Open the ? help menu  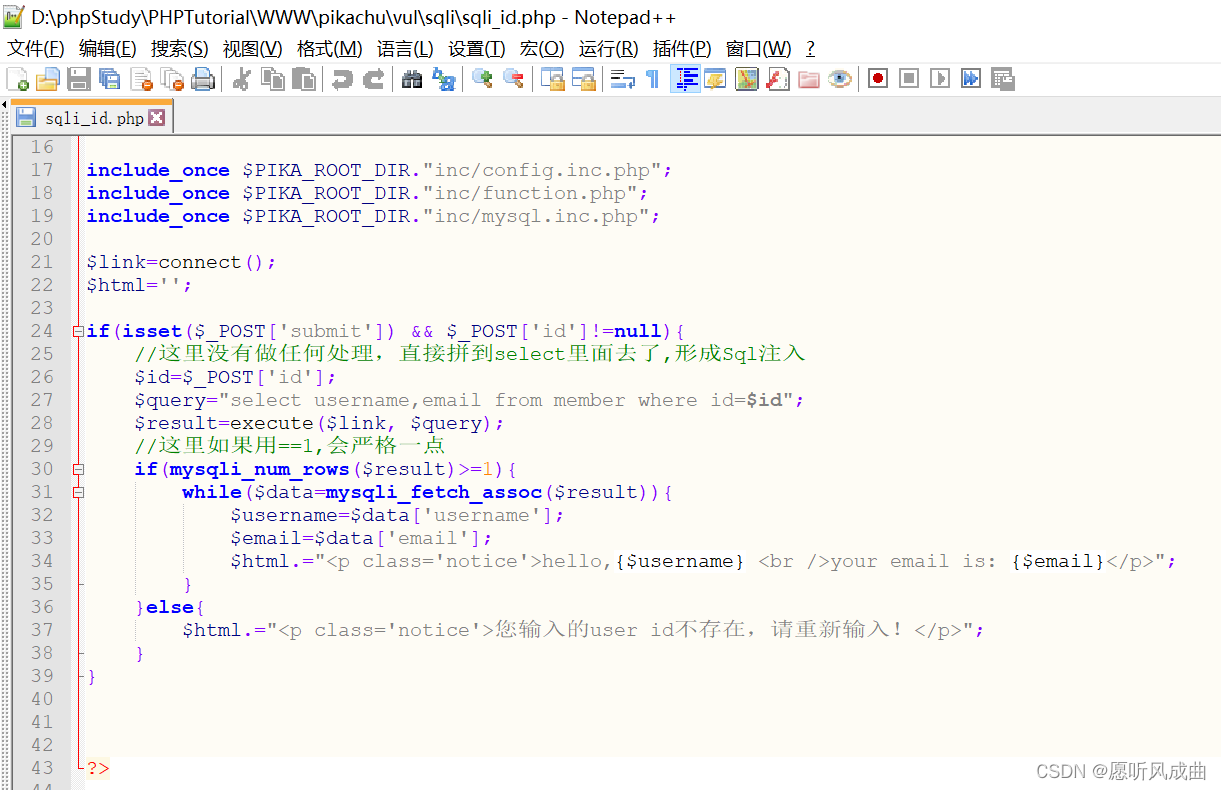[x=810, y=49]
